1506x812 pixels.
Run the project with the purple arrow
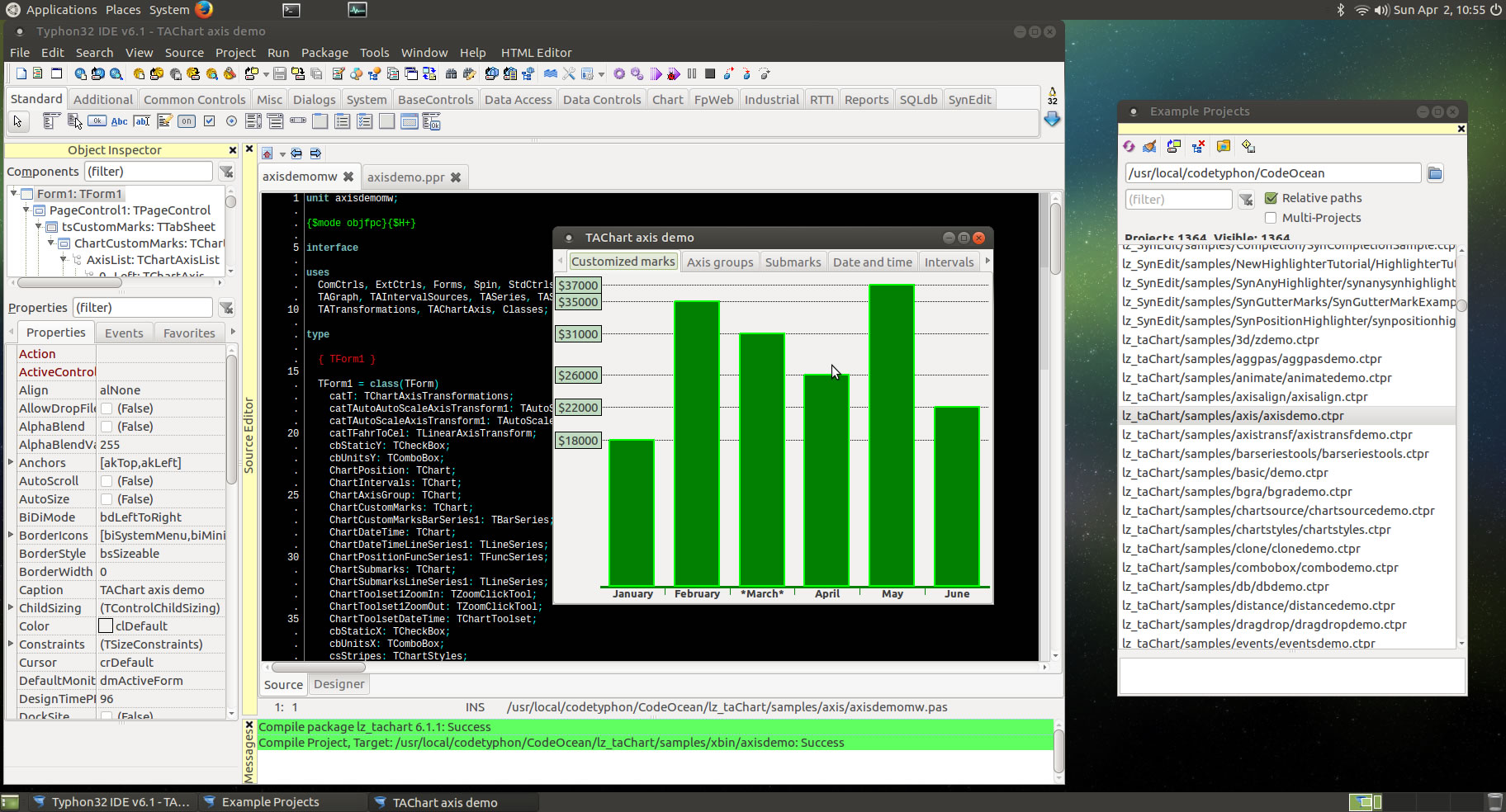[x=656, y=74]
